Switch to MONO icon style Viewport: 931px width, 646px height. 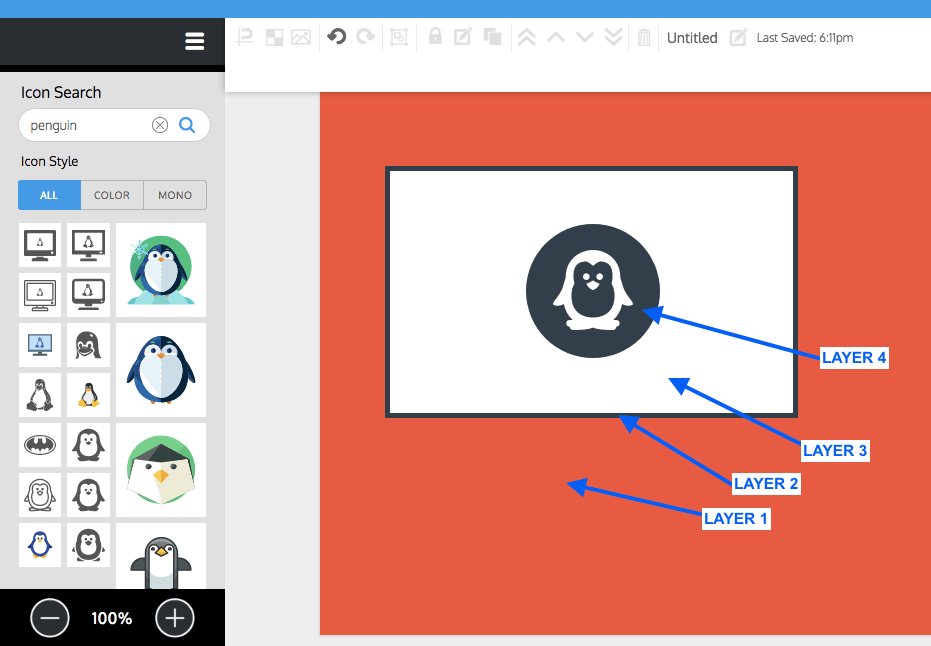tap(175, 195)
